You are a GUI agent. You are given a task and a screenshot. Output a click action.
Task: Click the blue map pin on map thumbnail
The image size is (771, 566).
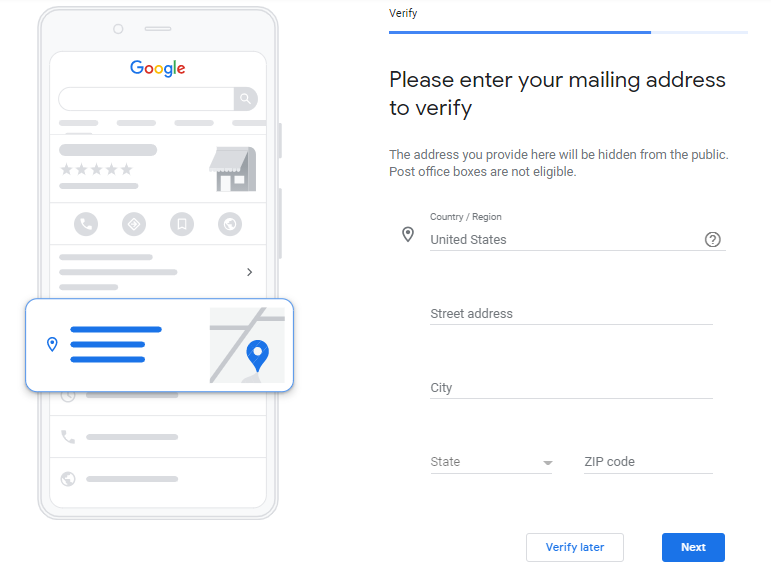tap(257, 355)
